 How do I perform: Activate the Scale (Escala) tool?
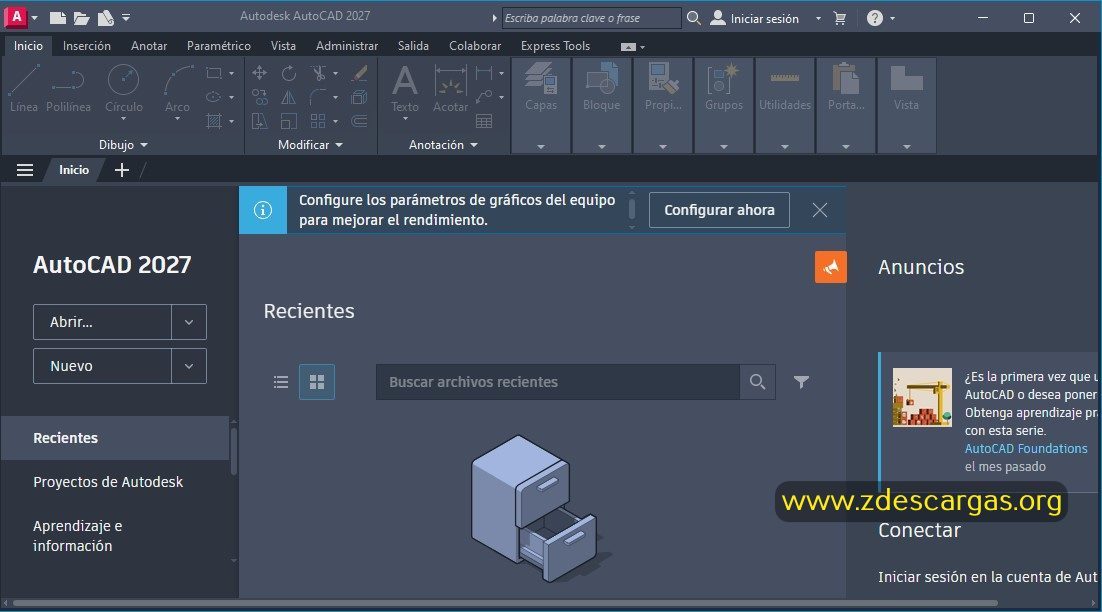tap(289, 121)
